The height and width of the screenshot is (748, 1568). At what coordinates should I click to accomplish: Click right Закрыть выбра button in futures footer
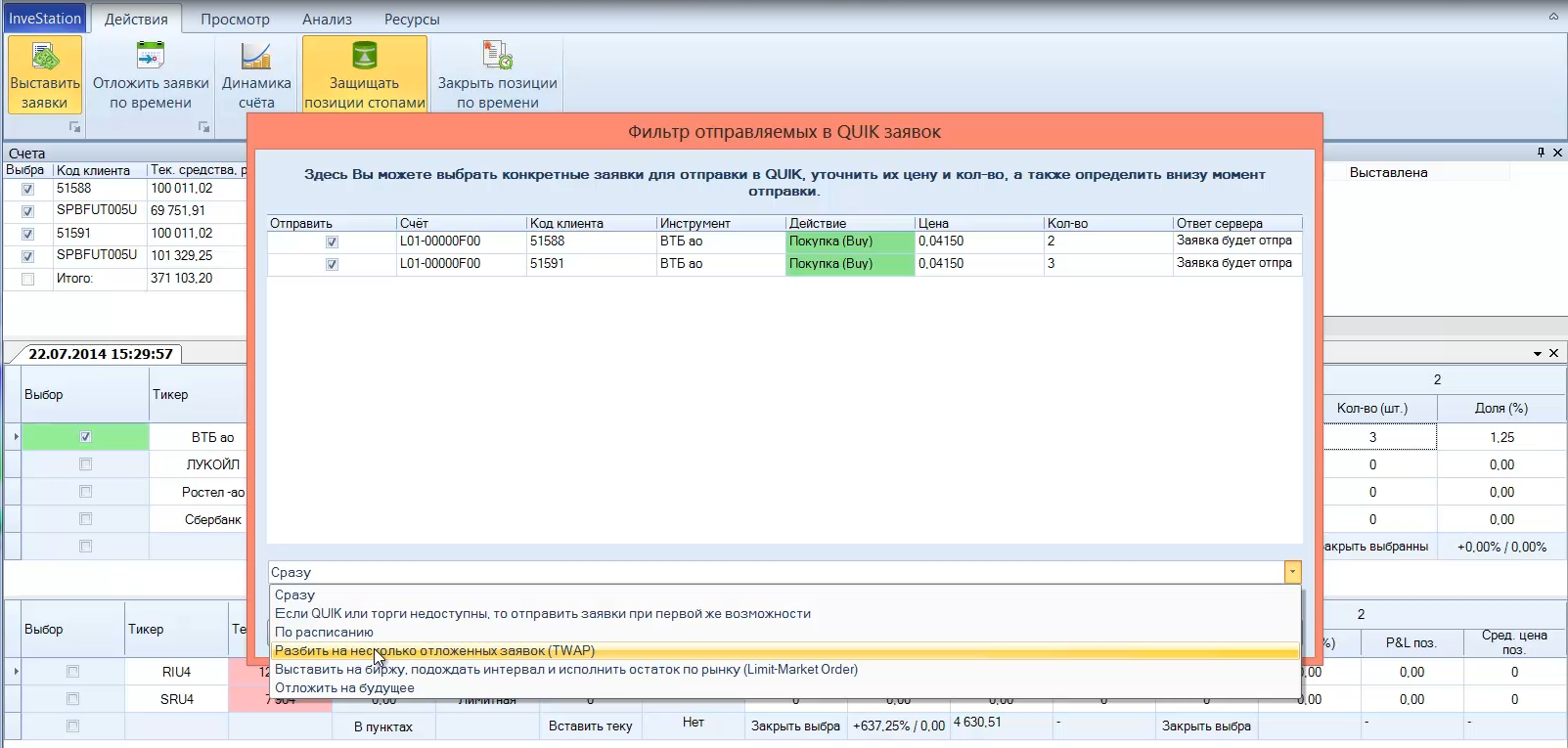pos(1206,726)
